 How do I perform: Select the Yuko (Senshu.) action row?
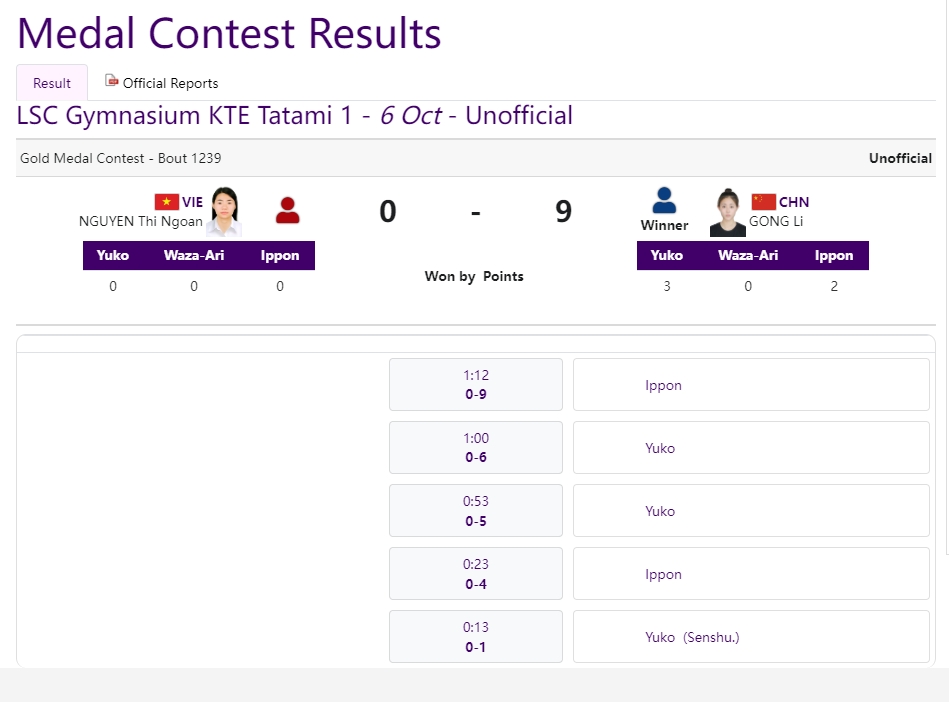751,637
